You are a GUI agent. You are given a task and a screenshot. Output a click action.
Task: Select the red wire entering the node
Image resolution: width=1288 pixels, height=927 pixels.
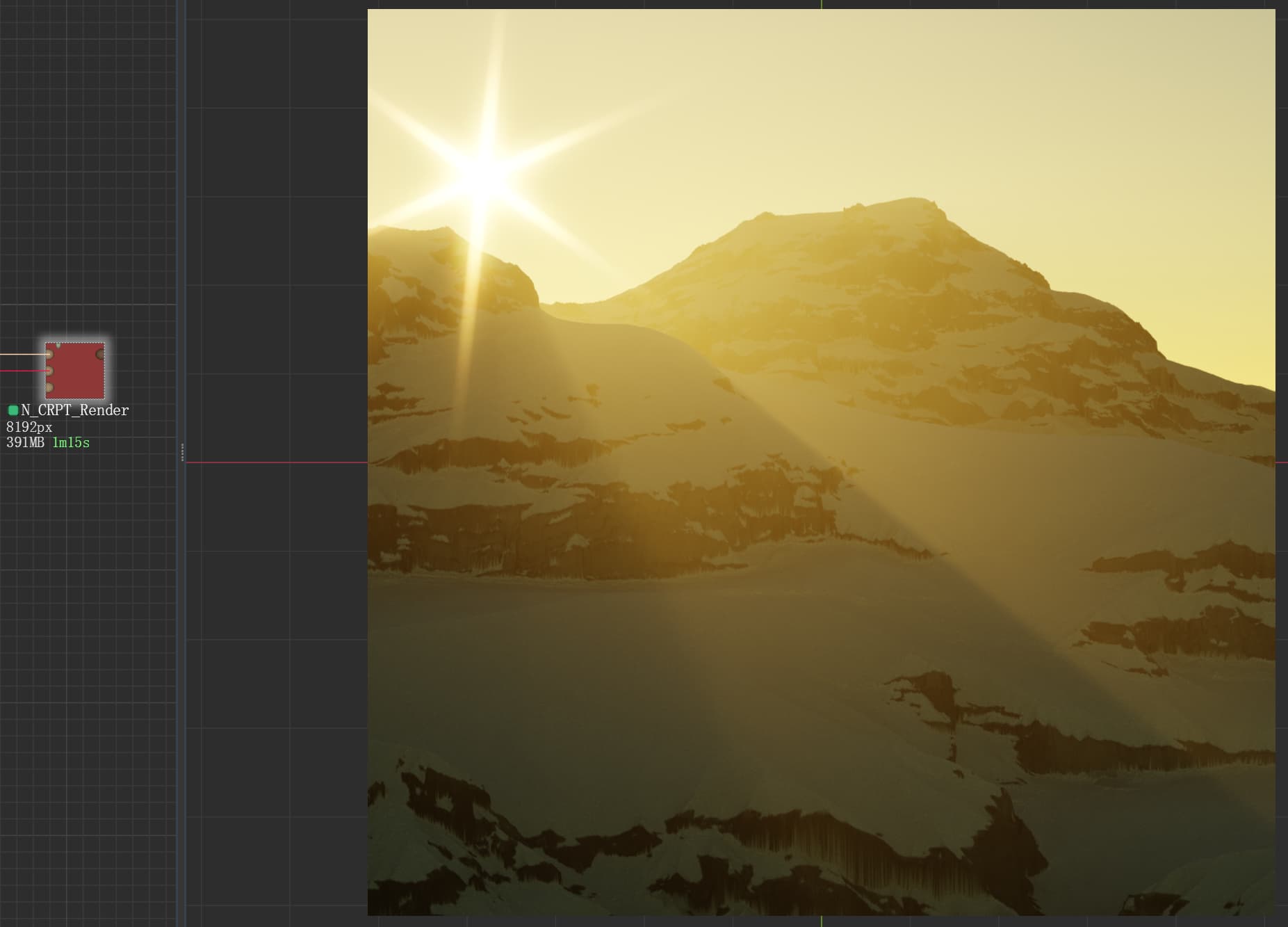21,371
